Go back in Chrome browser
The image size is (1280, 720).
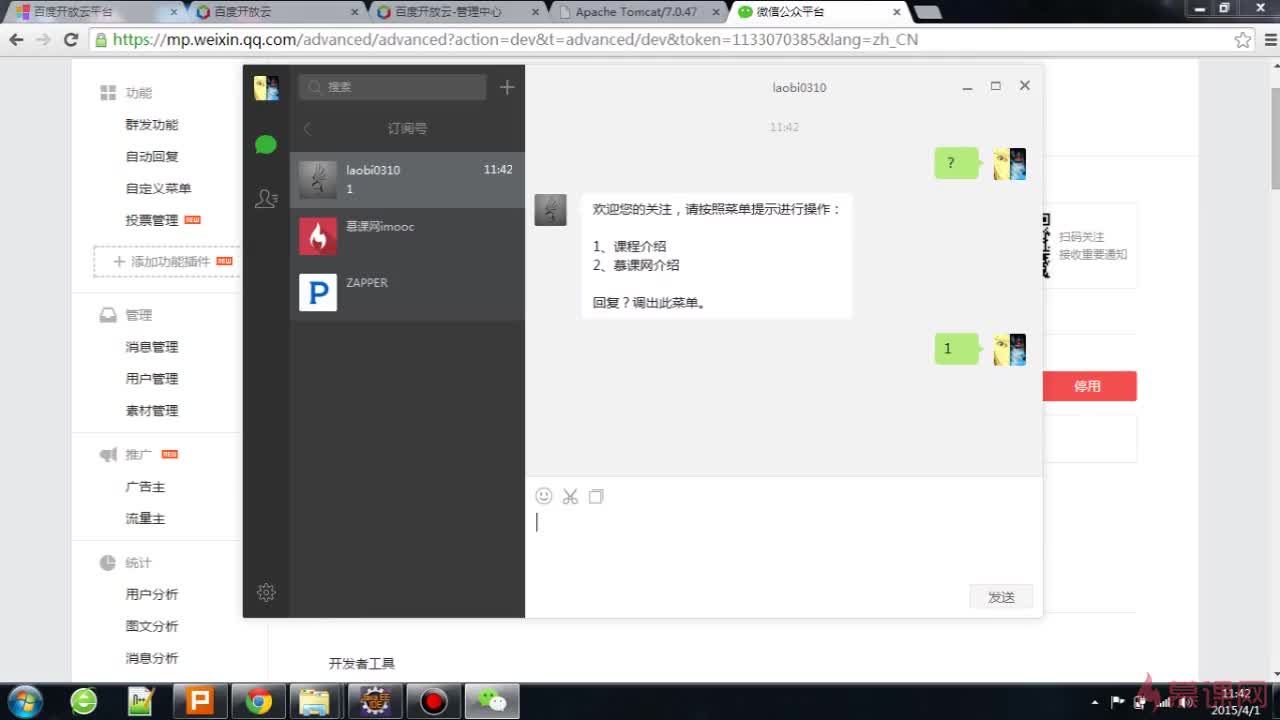click(x=16, y=40)
